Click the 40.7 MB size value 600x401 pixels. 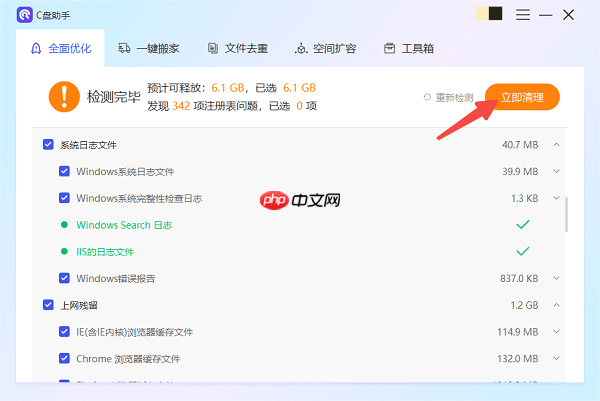520,145
